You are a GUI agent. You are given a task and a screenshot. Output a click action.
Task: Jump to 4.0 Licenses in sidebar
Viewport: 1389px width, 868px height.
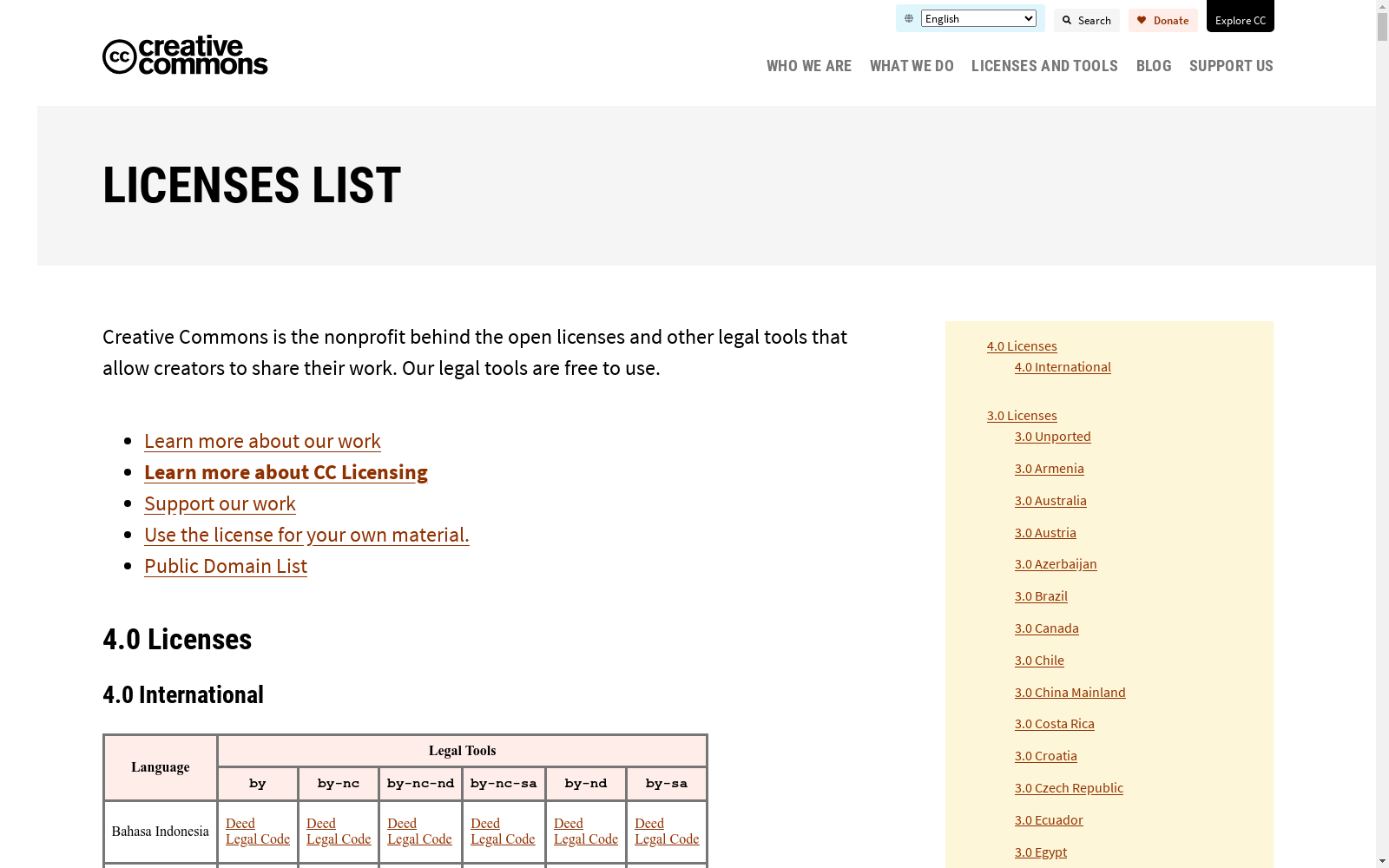pos(1022,345)
